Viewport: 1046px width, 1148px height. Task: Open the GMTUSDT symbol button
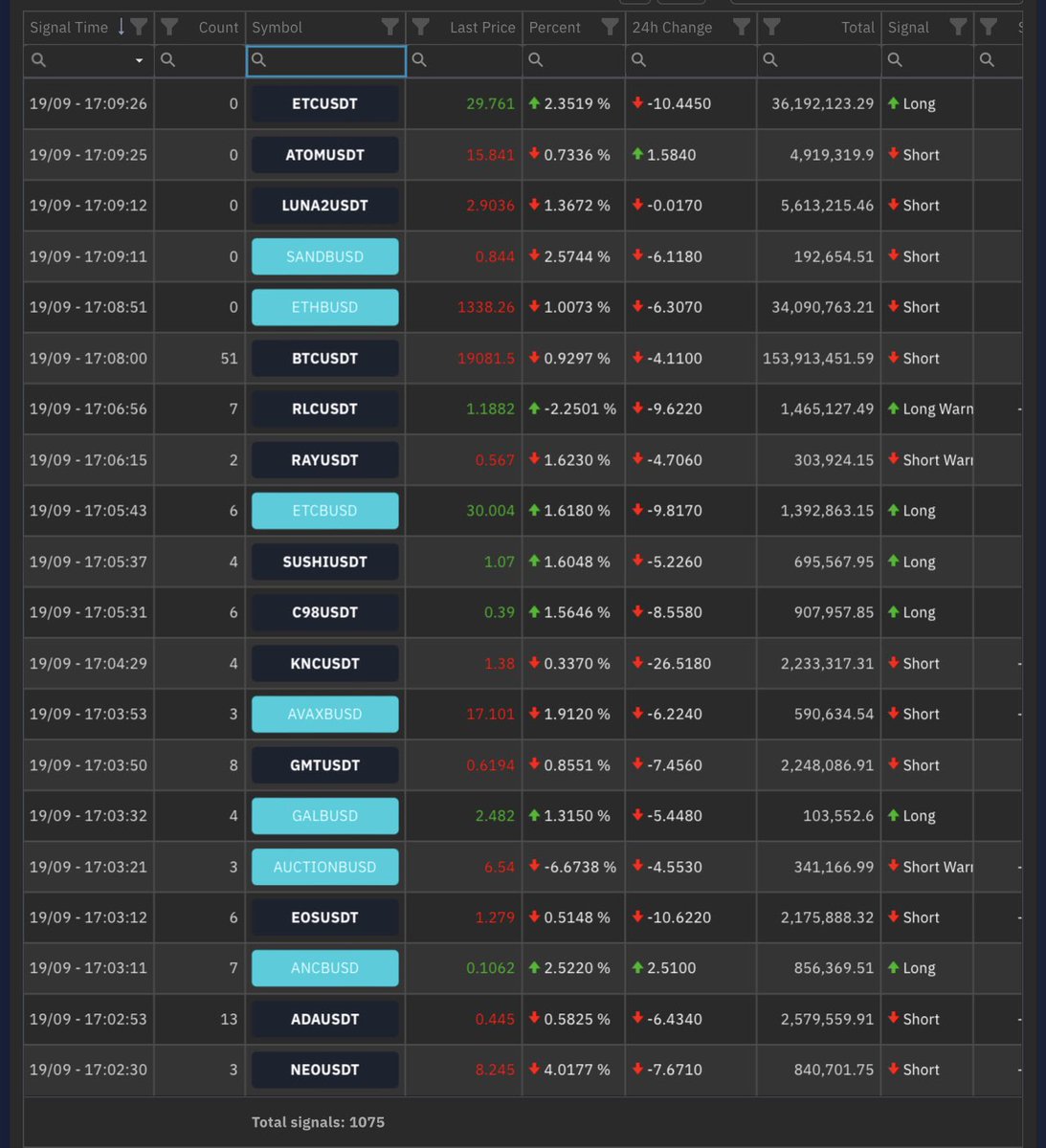pyautogui.click(x=324, y=765)
